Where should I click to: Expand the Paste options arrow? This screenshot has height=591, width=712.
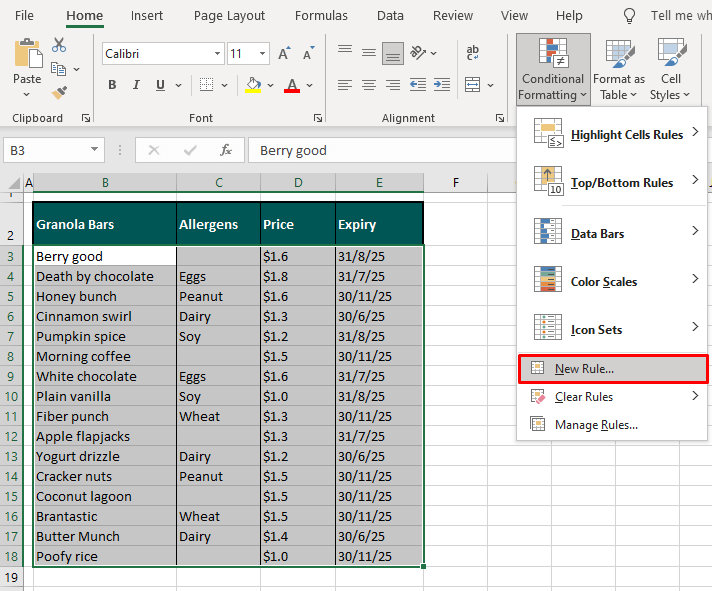click(27, 94)
